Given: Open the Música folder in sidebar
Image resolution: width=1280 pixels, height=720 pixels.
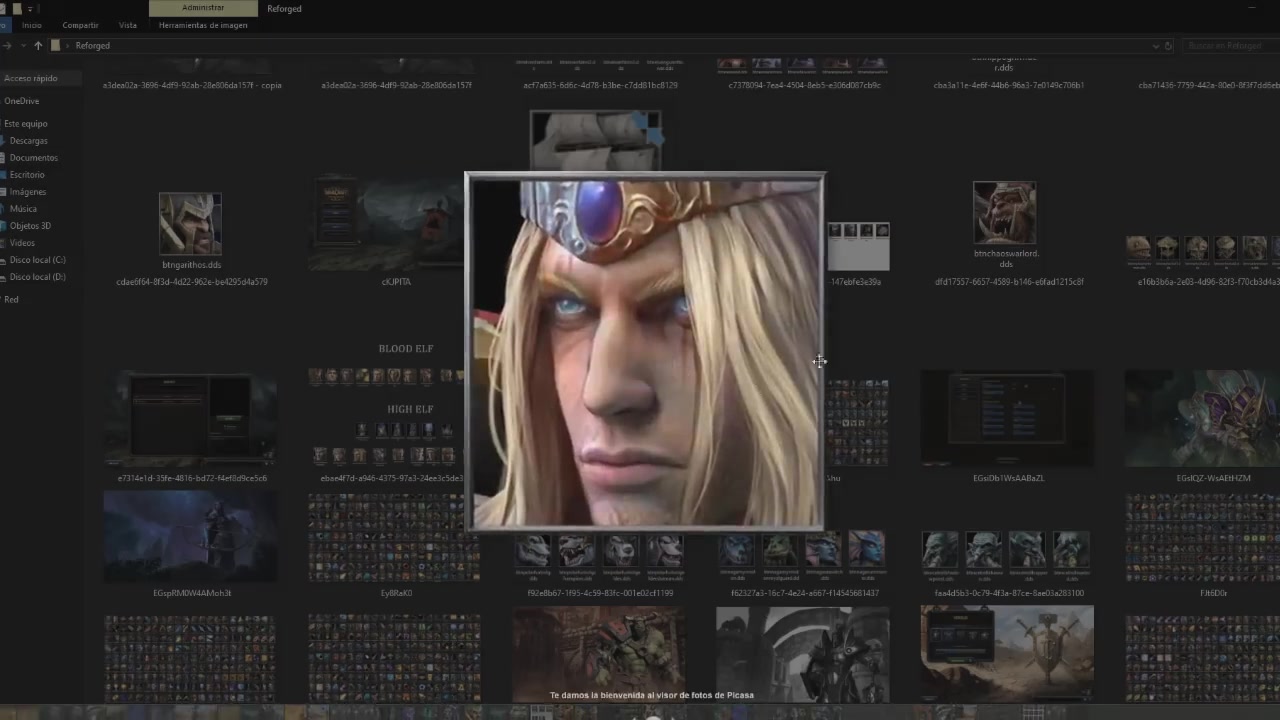Looking at the screenshot, I should (23, 209).
